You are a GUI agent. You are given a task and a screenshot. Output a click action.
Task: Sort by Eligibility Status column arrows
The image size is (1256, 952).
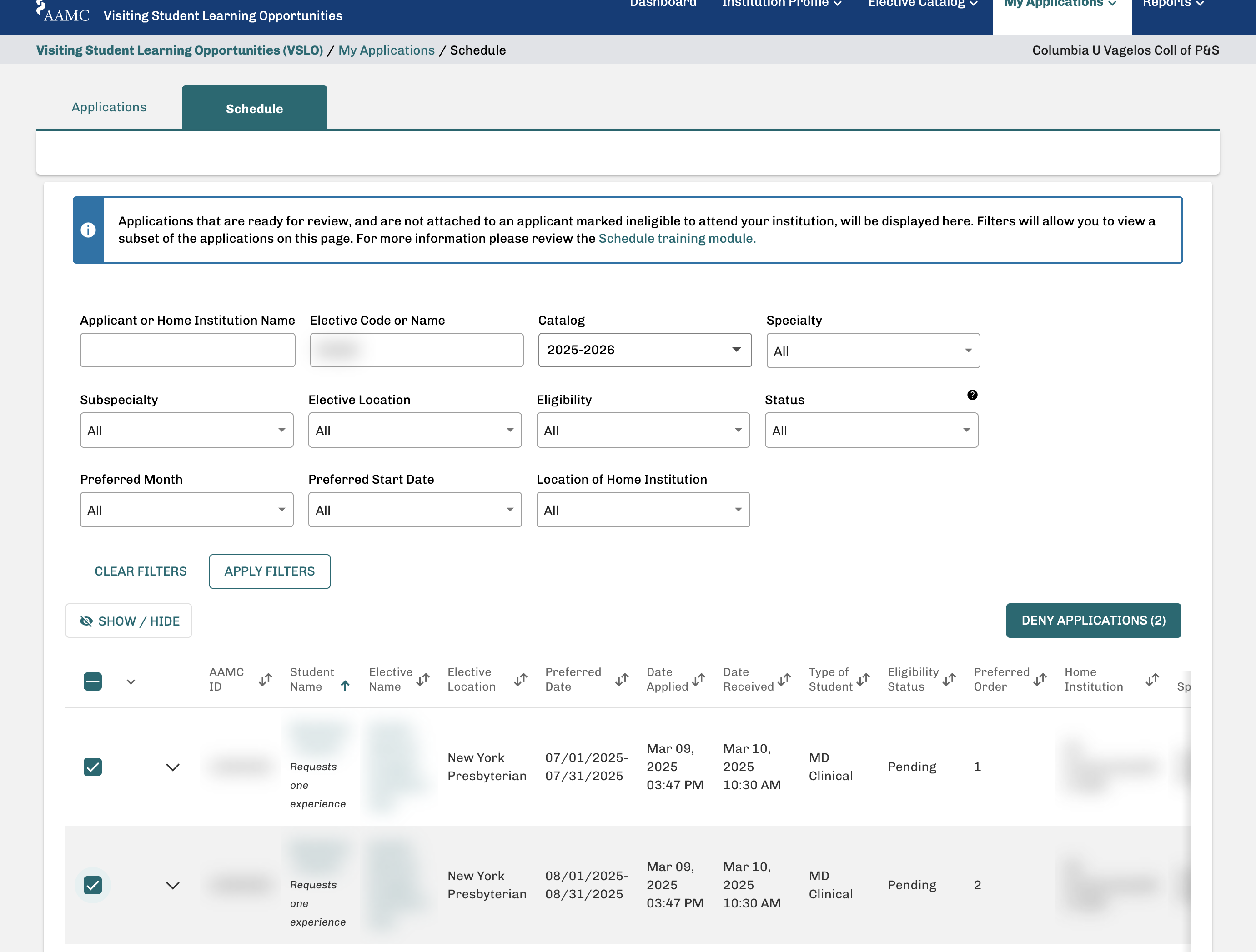(950, 680)
